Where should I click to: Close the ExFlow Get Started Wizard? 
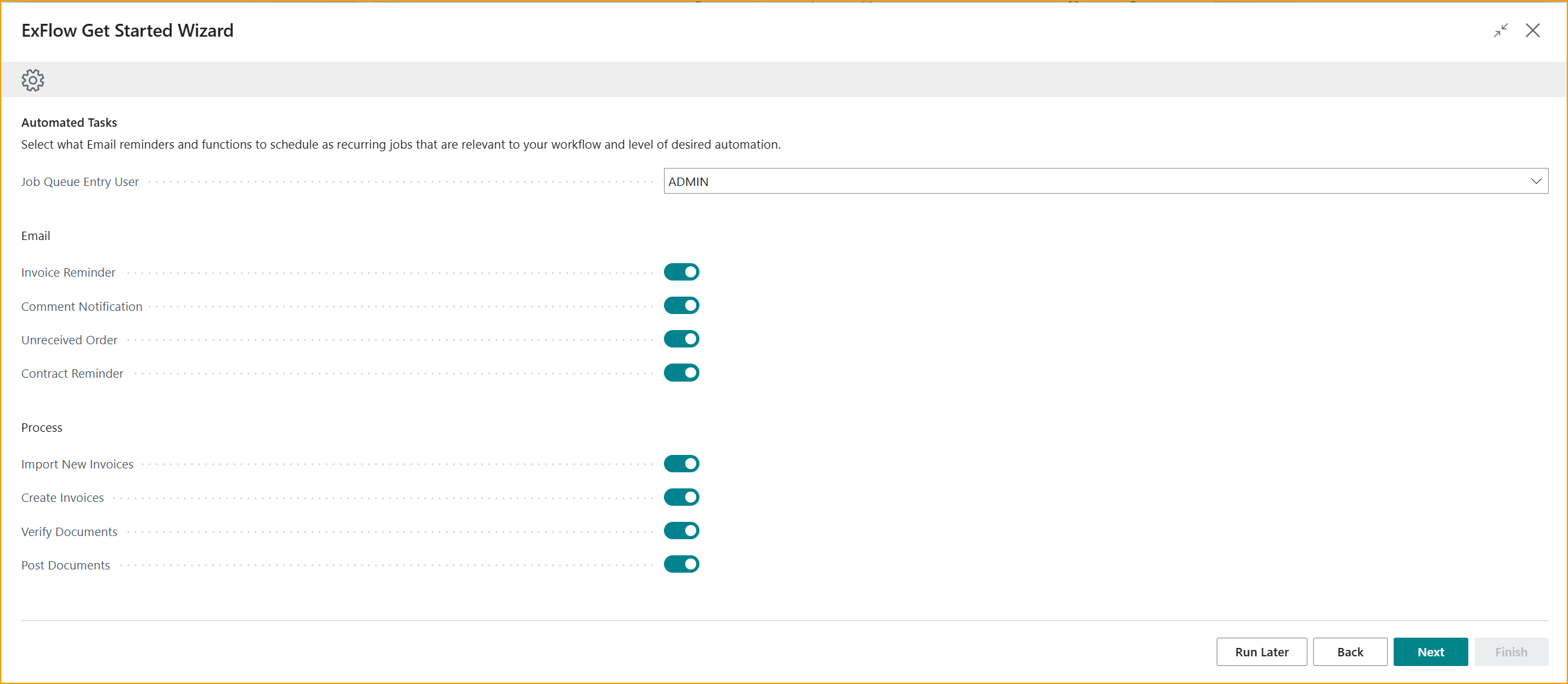point(1534,30)
